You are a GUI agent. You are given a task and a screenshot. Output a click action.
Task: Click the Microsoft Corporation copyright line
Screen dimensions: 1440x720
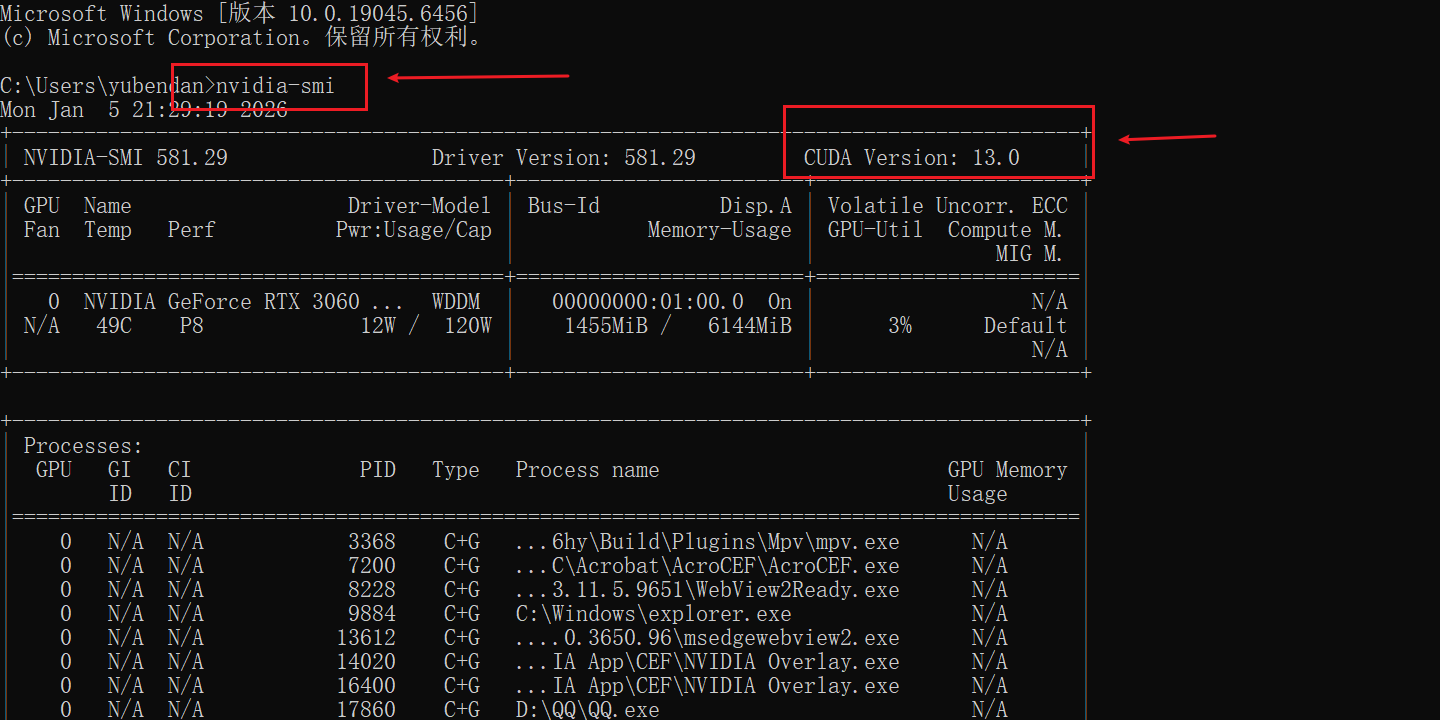coord(243,38)
